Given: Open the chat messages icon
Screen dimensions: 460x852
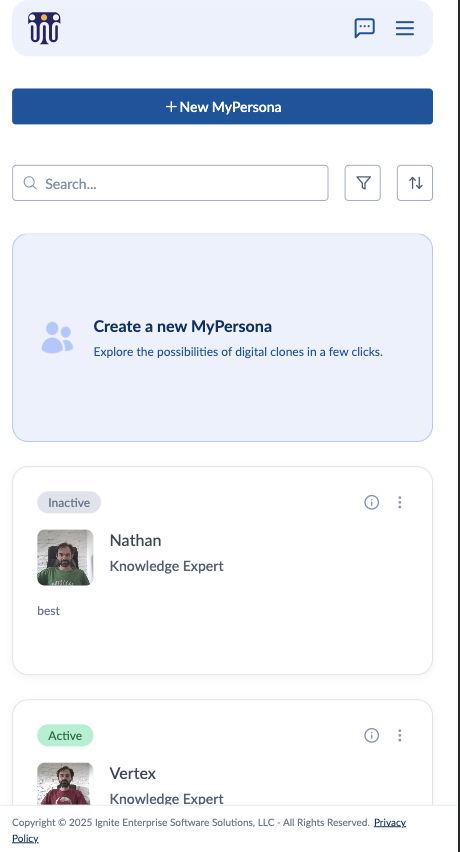Looking at the screenshot, I should click(x=364, y=28).
